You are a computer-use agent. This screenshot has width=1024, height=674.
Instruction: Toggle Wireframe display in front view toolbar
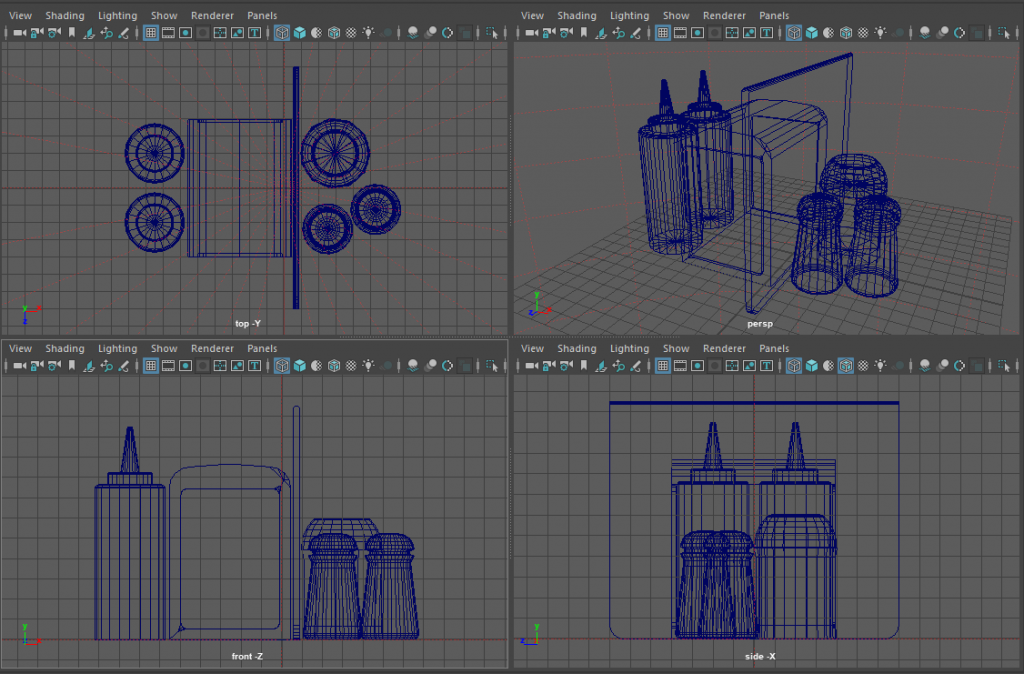tap(282, 366)
